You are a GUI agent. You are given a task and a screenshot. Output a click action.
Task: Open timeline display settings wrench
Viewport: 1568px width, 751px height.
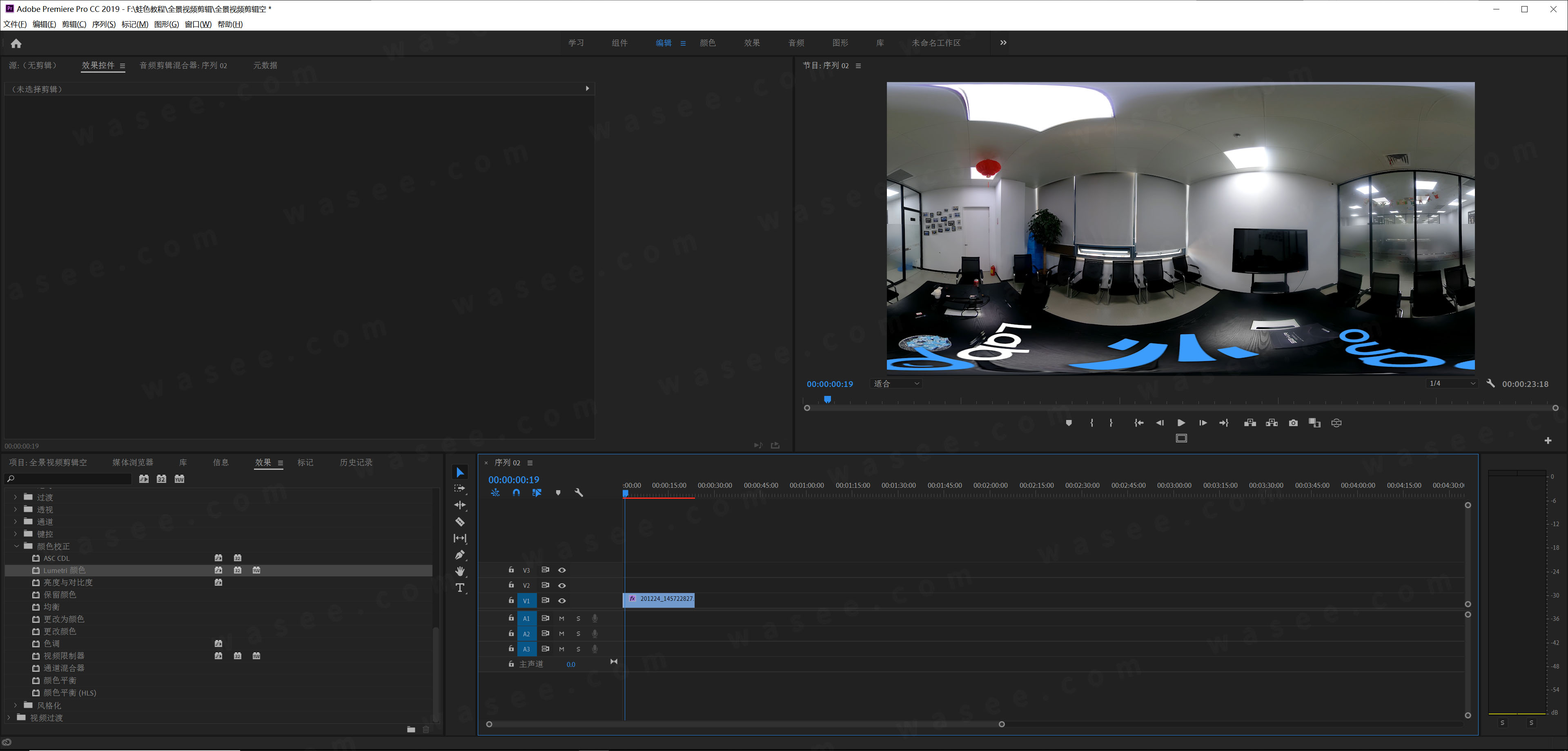pos(578,493)
